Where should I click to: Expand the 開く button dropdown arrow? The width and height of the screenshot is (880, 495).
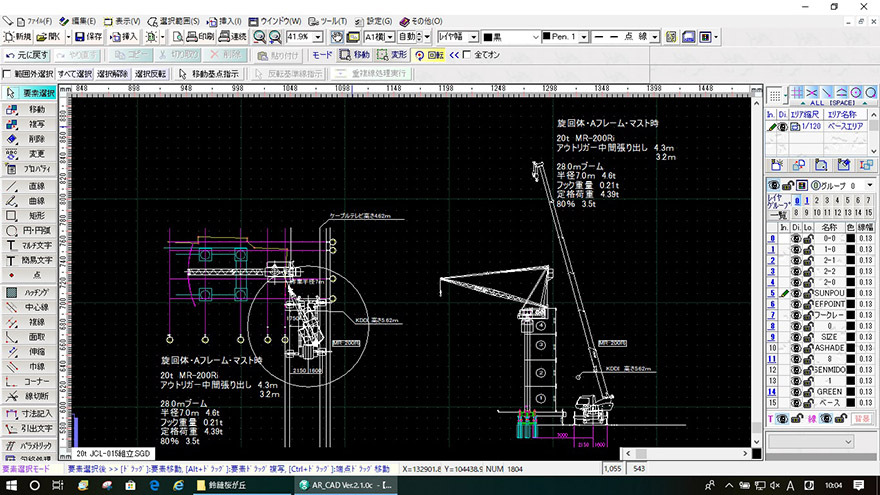click(68, 37)
